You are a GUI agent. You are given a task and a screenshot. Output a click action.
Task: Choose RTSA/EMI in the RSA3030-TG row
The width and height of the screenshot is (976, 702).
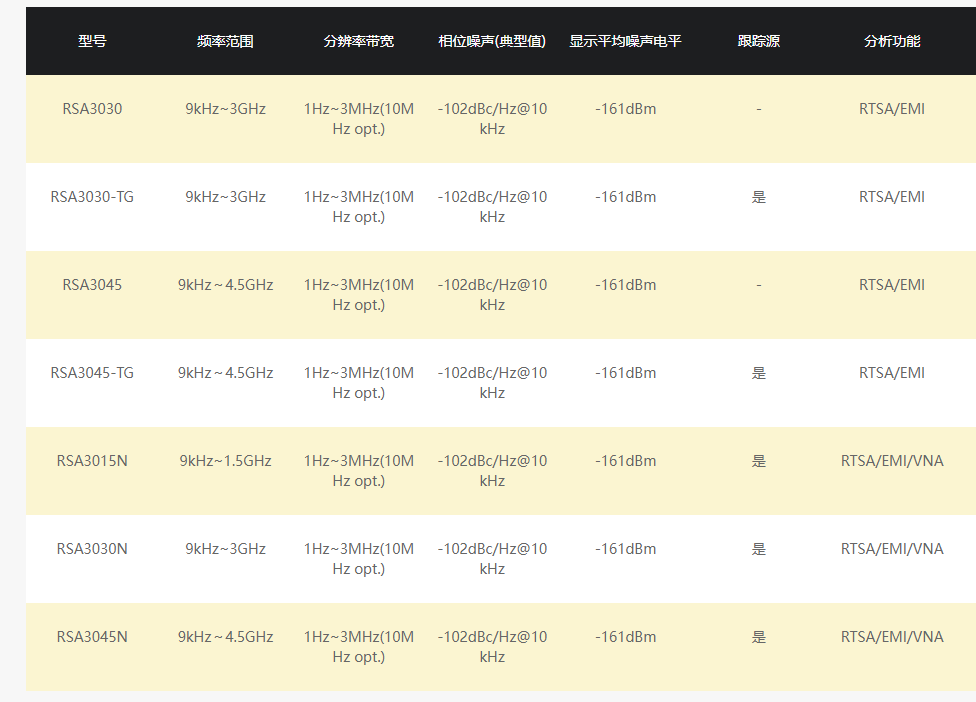pyautogui.click(x=892, y=197)
